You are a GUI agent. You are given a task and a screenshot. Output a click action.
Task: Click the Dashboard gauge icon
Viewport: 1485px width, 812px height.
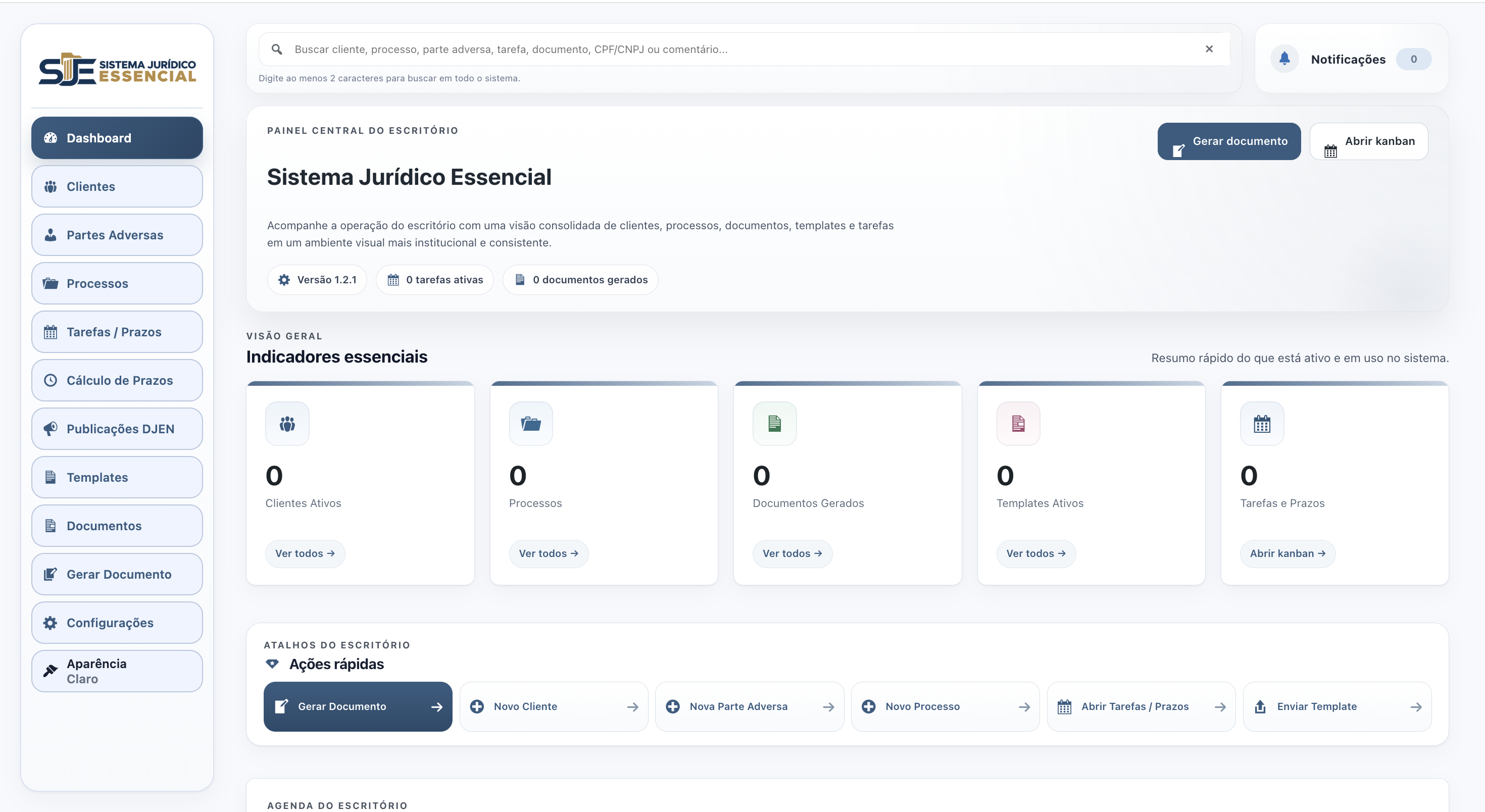click(x=51, y=138)
